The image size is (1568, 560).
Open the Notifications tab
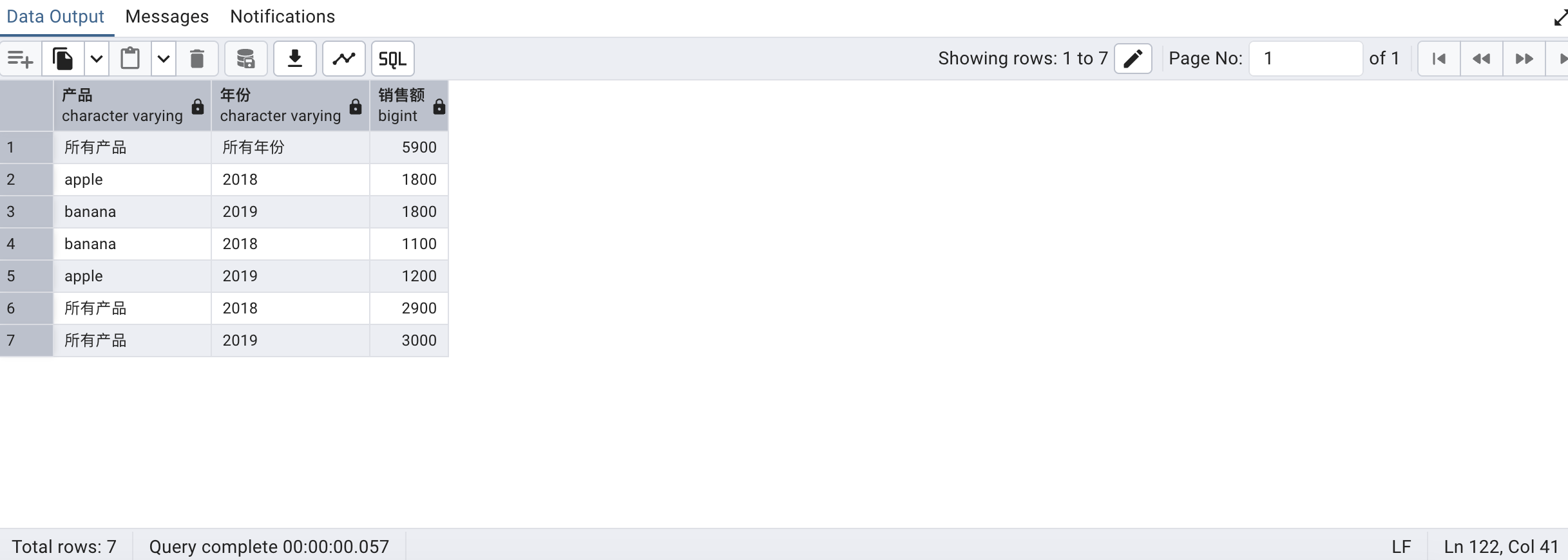282,17
